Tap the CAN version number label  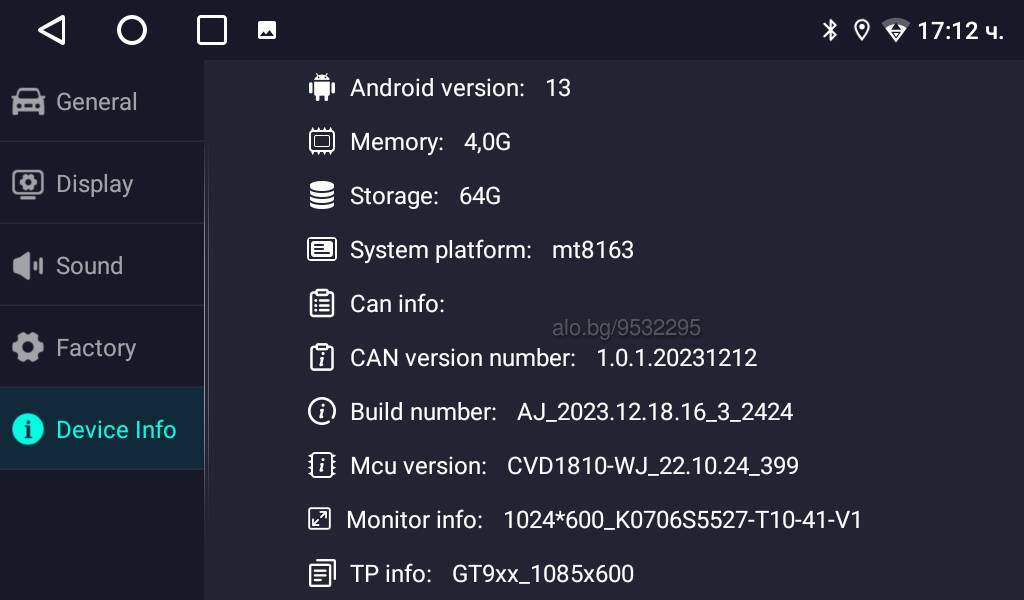463,358
